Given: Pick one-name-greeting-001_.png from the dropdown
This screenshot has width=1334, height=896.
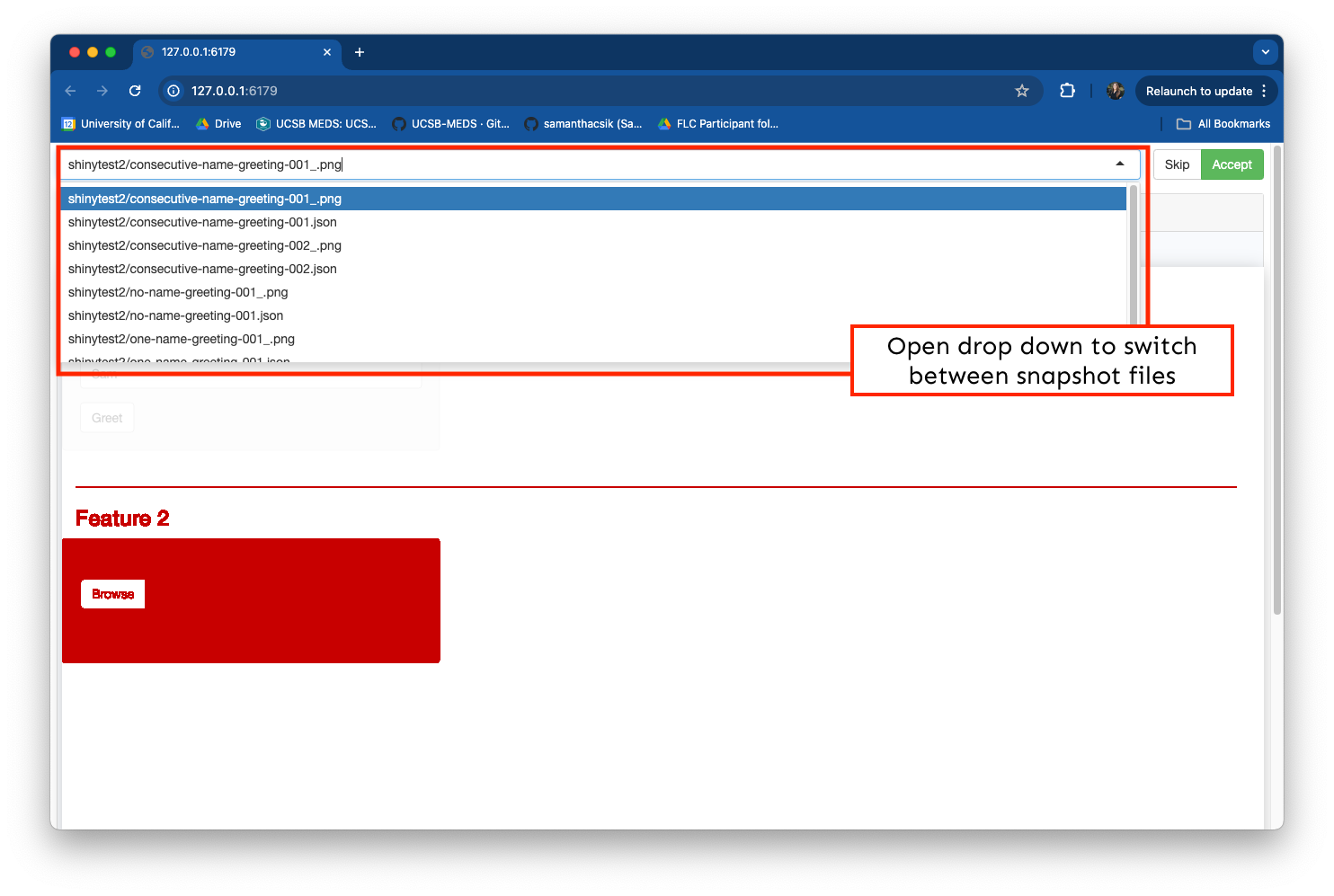Looking at the screenshot, I should (182, 339).
